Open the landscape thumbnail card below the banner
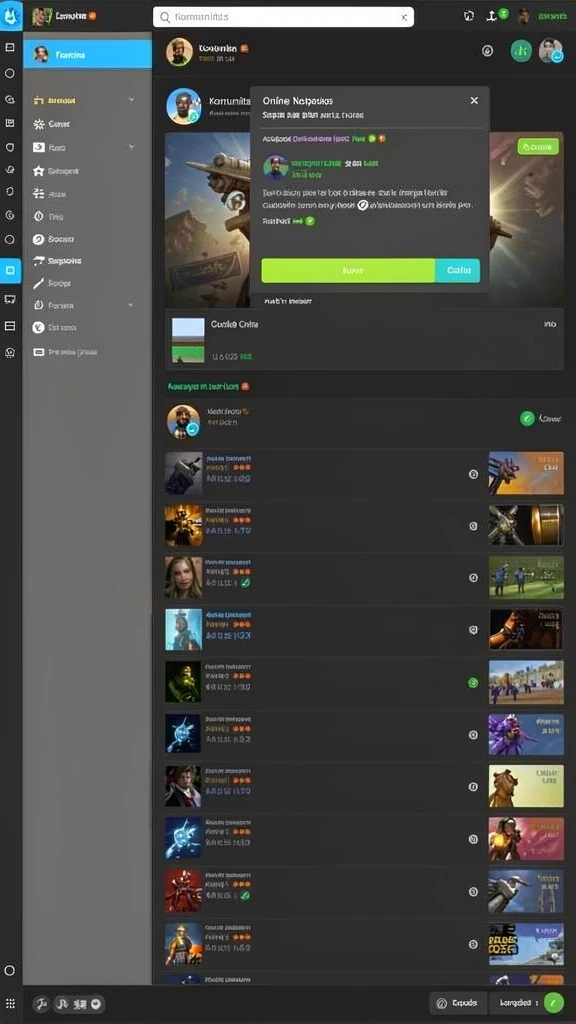The width and height of the screenshot is (576, 1024). (364, 340)
